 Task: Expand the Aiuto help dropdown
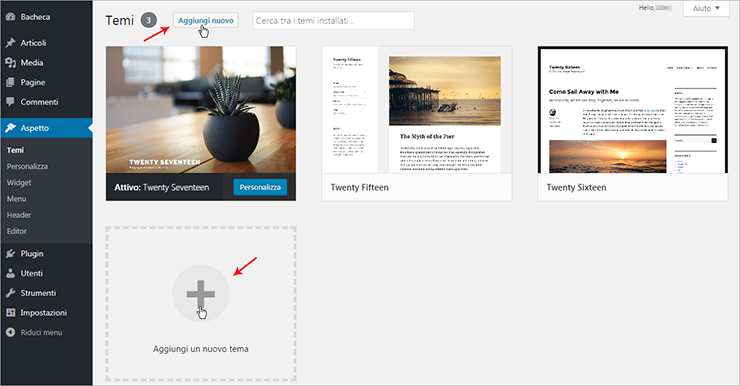click(x=706, y=8)
